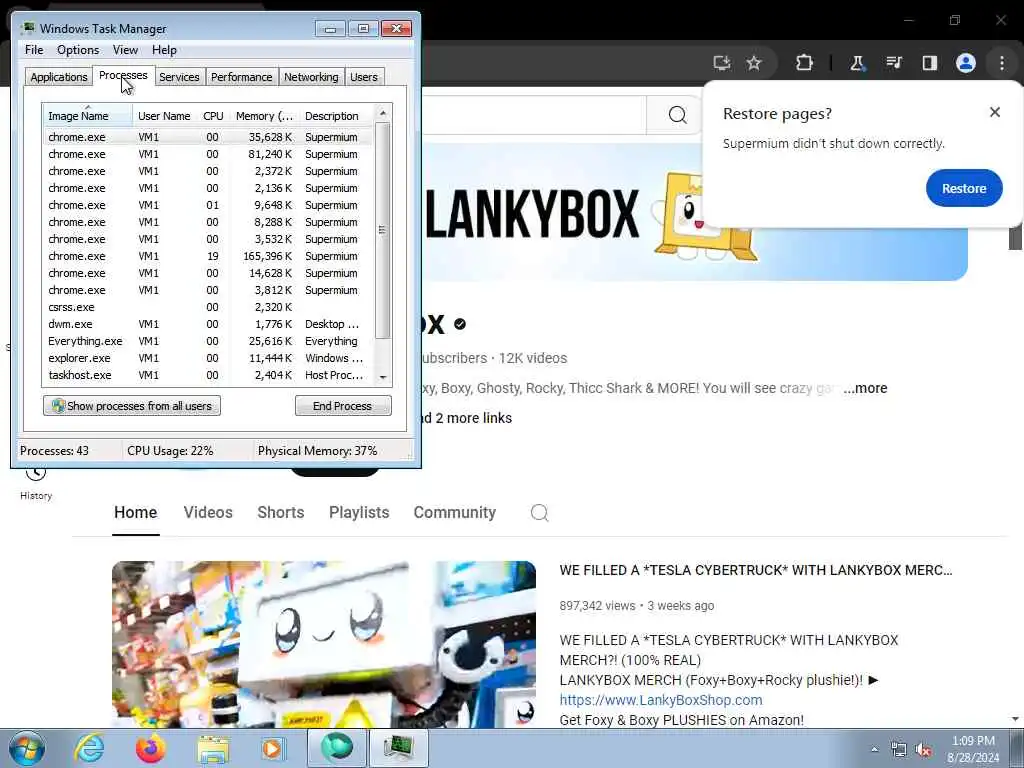Switch to the Services tab
The width and height of the screenshot is (1024, 768).
pos(179,77)
